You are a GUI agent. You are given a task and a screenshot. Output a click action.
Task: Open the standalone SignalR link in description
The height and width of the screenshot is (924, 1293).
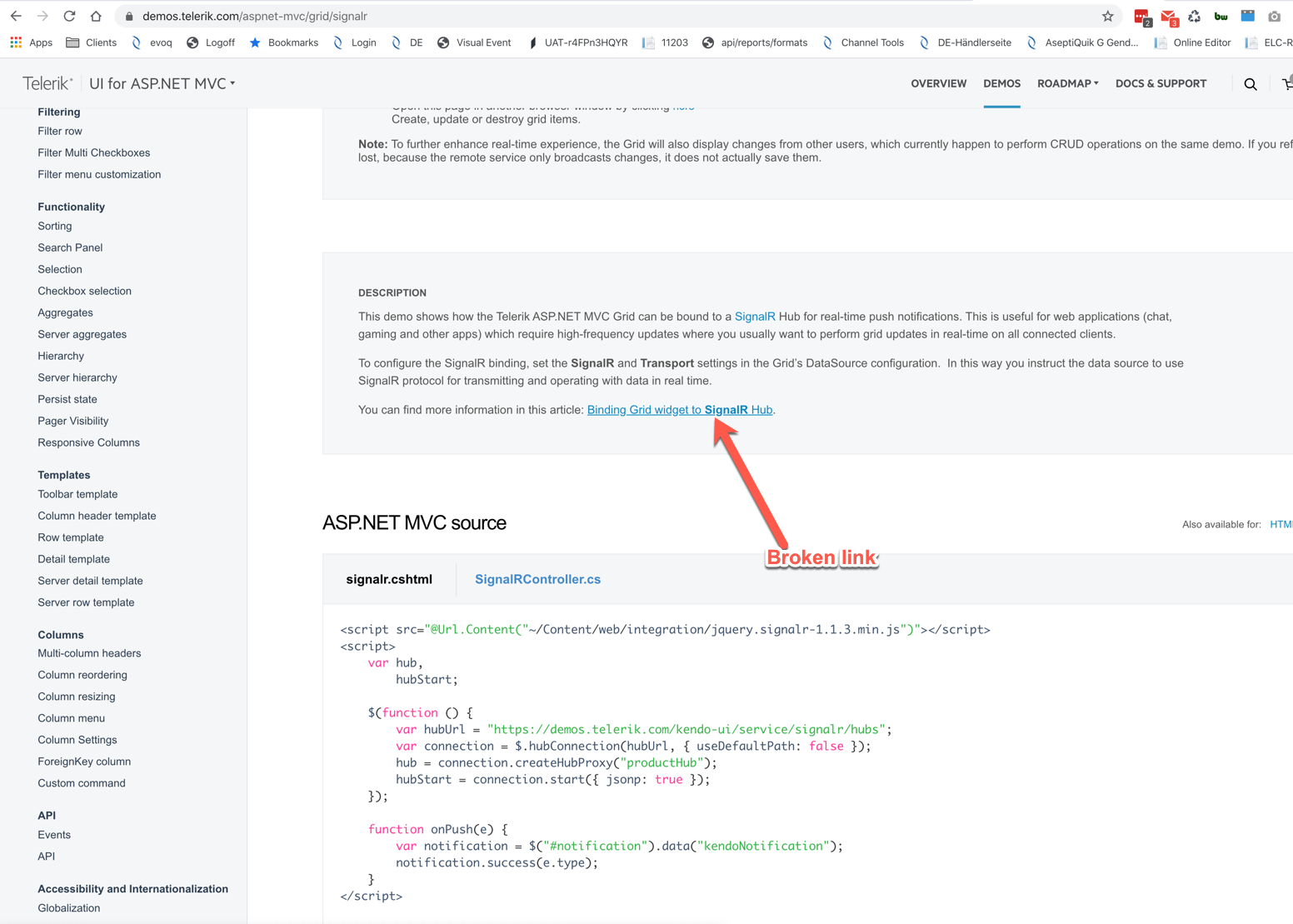point(755,317)
